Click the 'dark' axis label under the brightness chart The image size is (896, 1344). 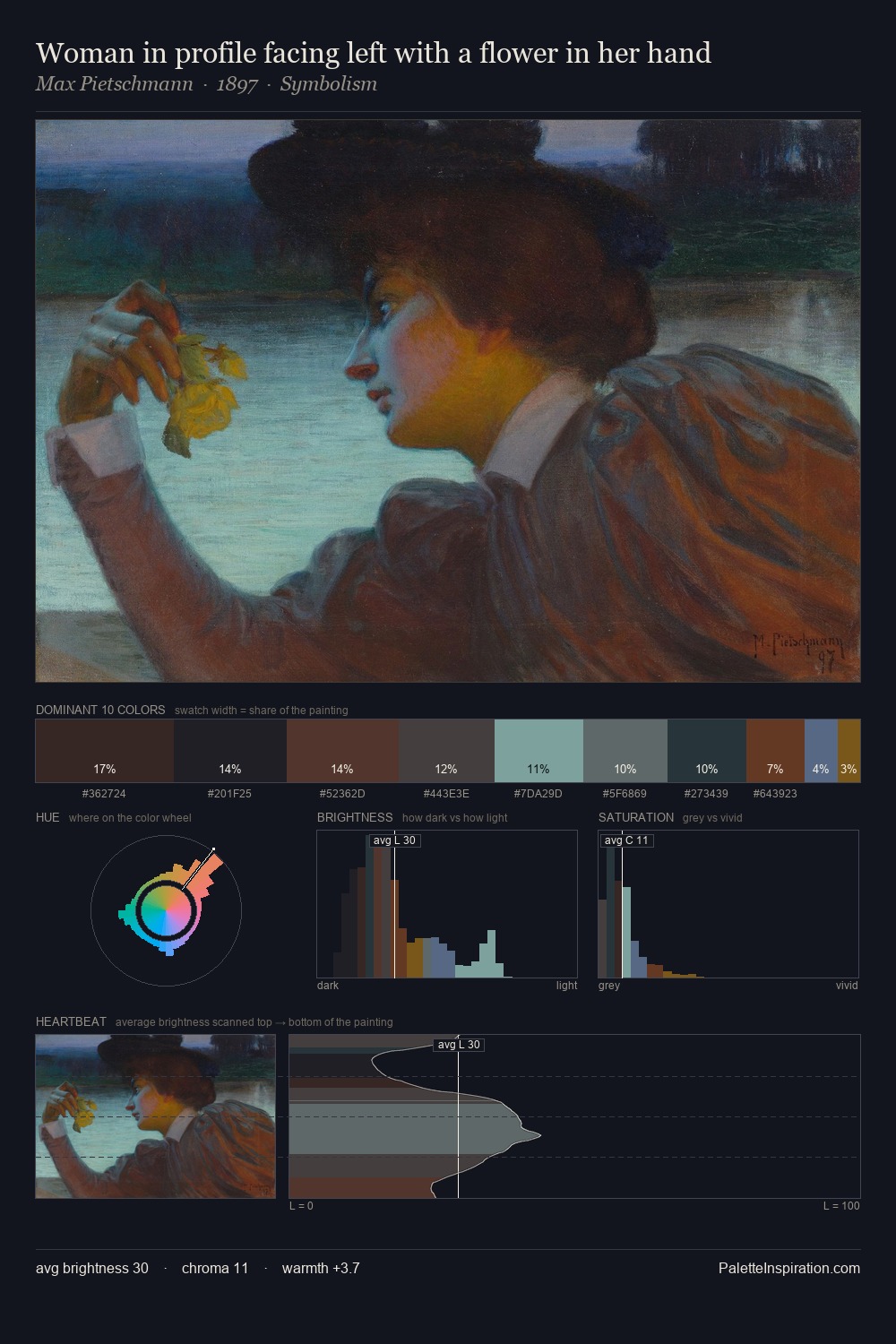click(x=328, y=986)
